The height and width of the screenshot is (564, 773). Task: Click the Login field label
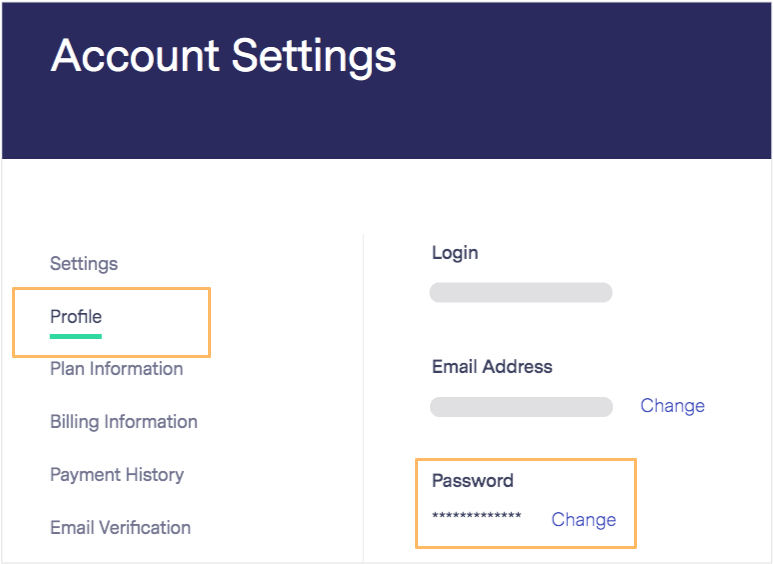point(455,253)
